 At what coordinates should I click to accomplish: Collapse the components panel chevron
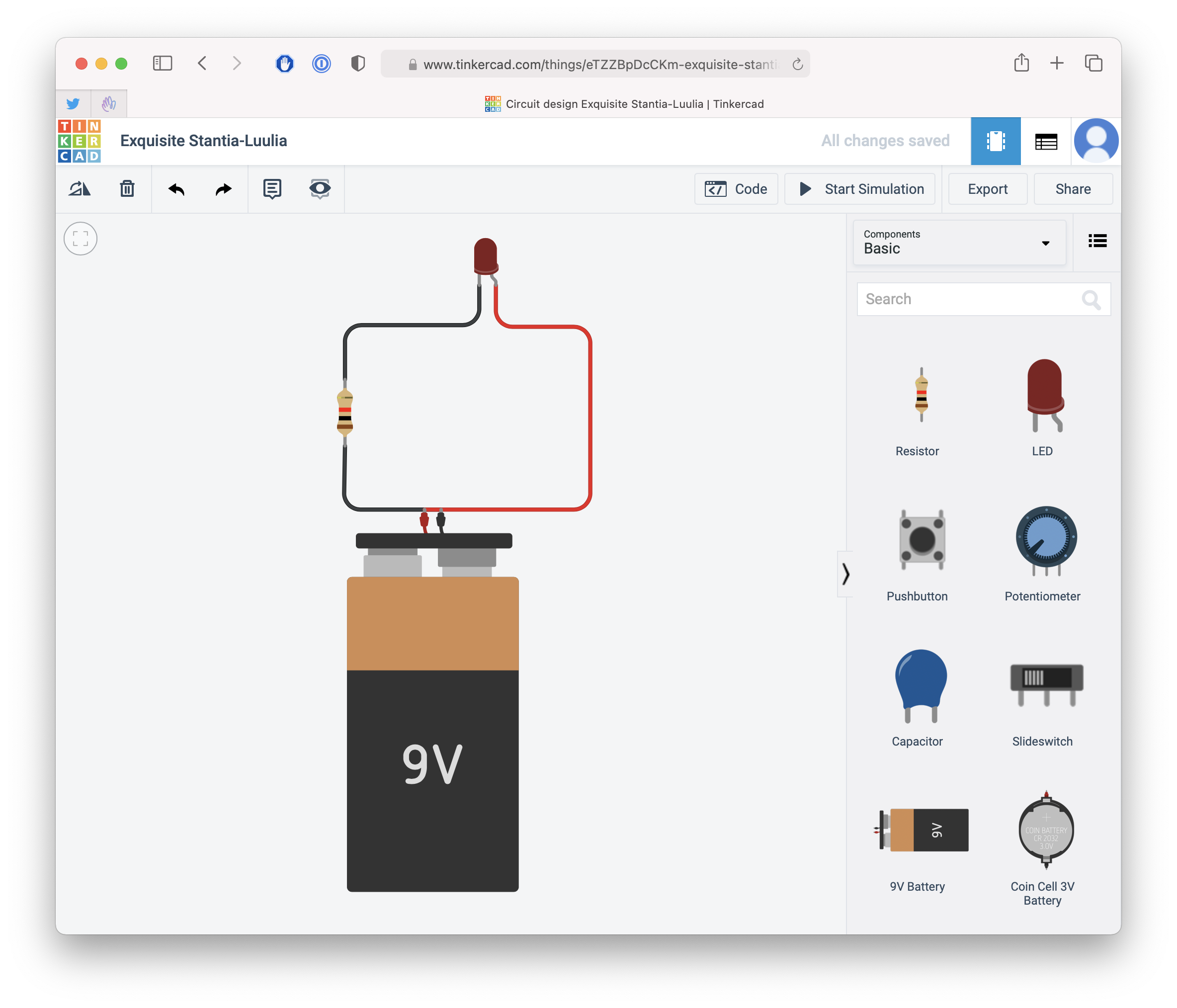pos(845,574)
